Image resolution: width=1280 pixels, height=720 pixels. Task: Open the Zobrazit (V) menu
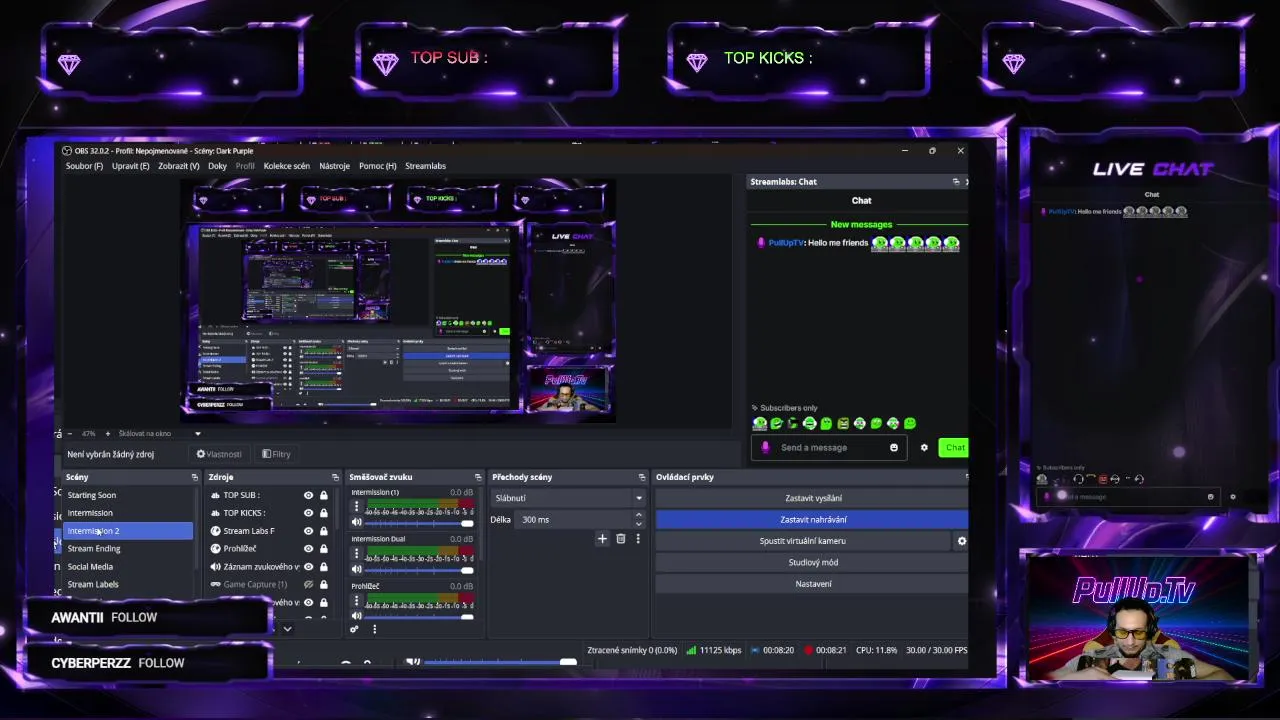(x=178, y=166)
